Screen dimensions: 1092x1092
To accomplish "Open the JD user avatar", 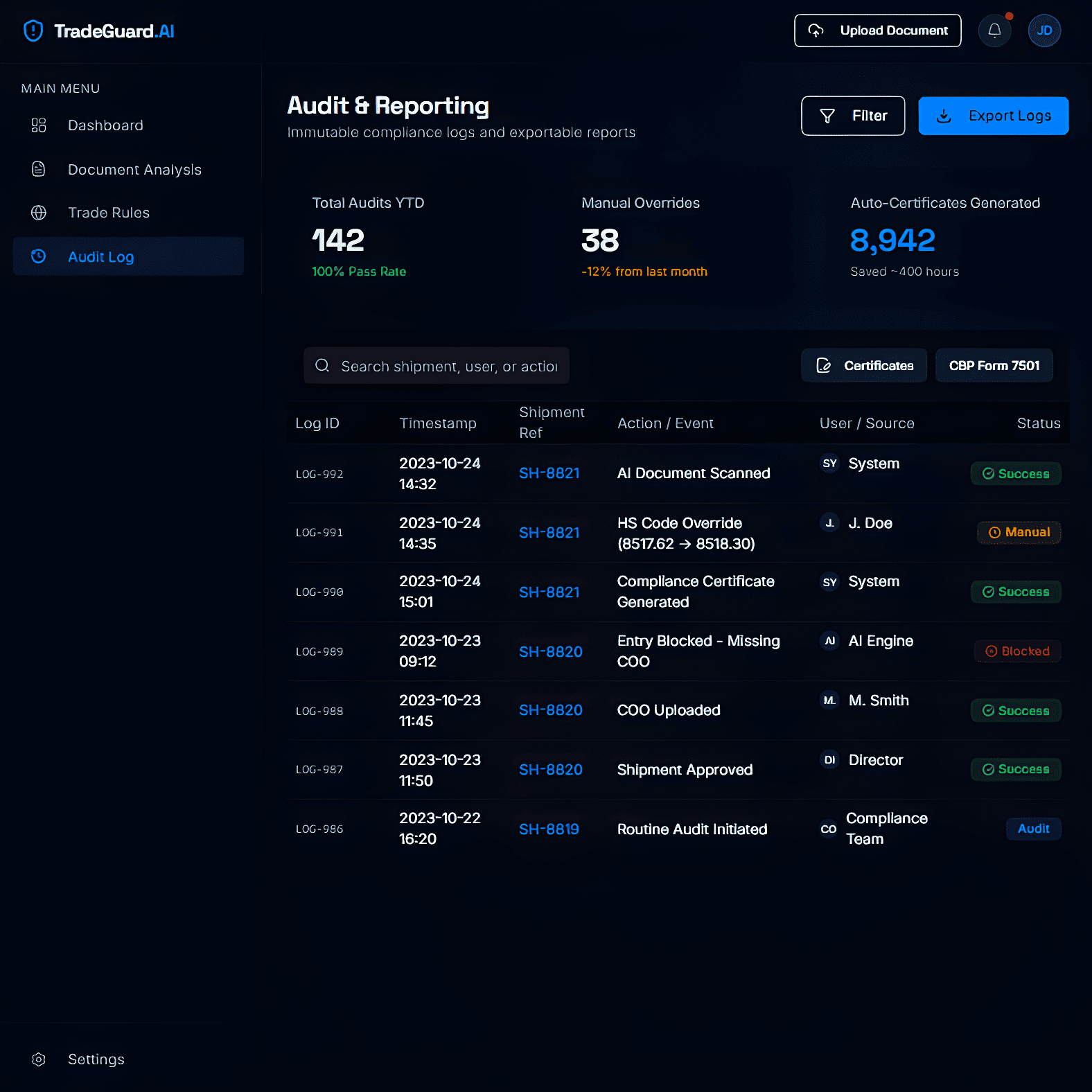I will click(1044, 30).
